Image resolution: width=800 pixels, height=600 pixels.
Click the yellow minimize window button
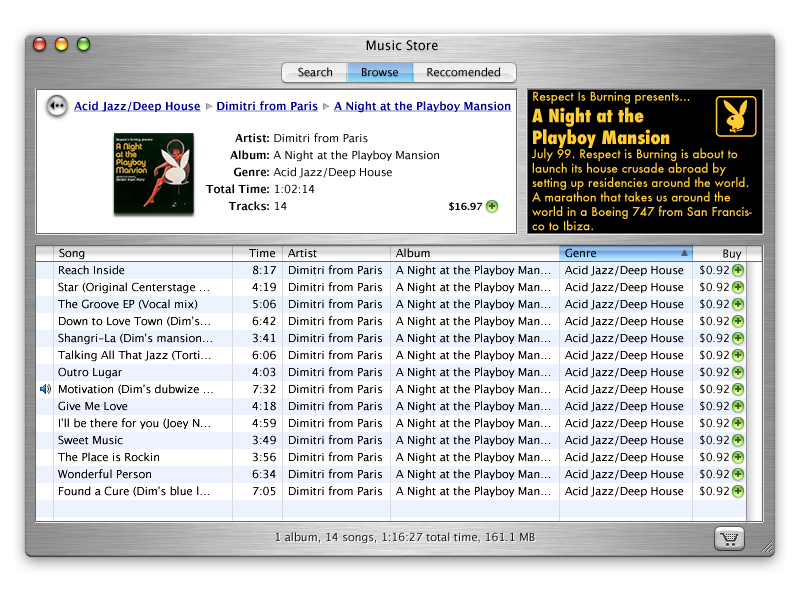click(61, 44)
